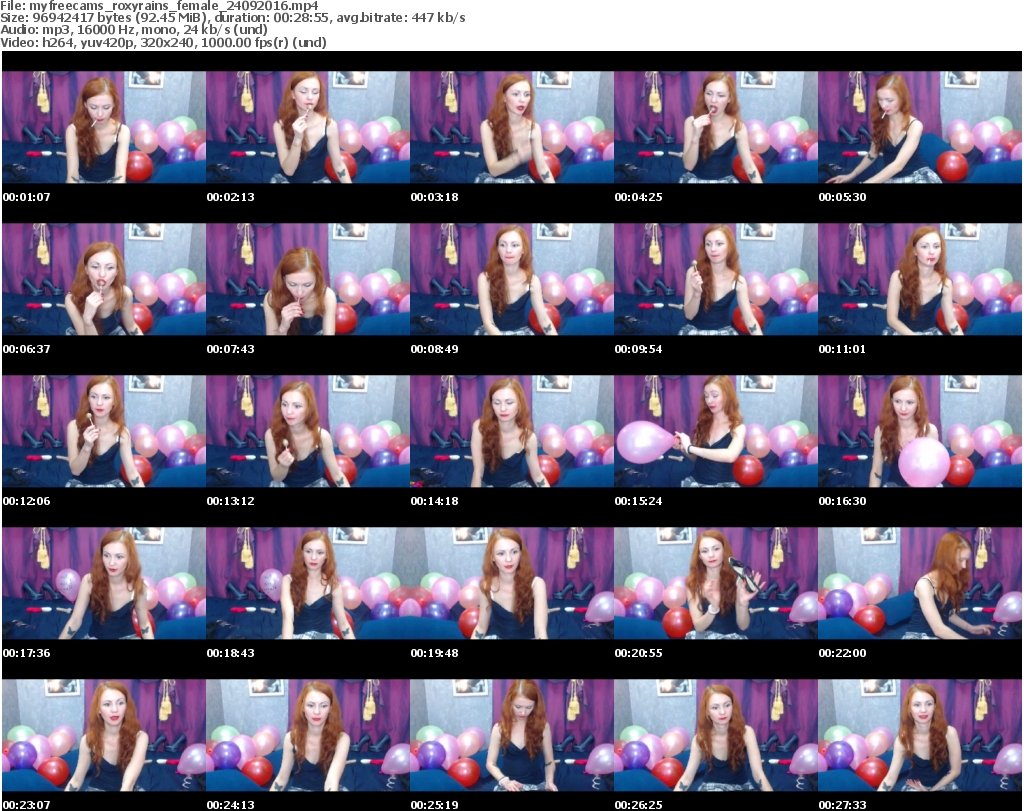Viewport: 1024px width, 811px height.
Task: Click the thumbnail labeled 00:11:01
Action: click(x=919, y=279)
